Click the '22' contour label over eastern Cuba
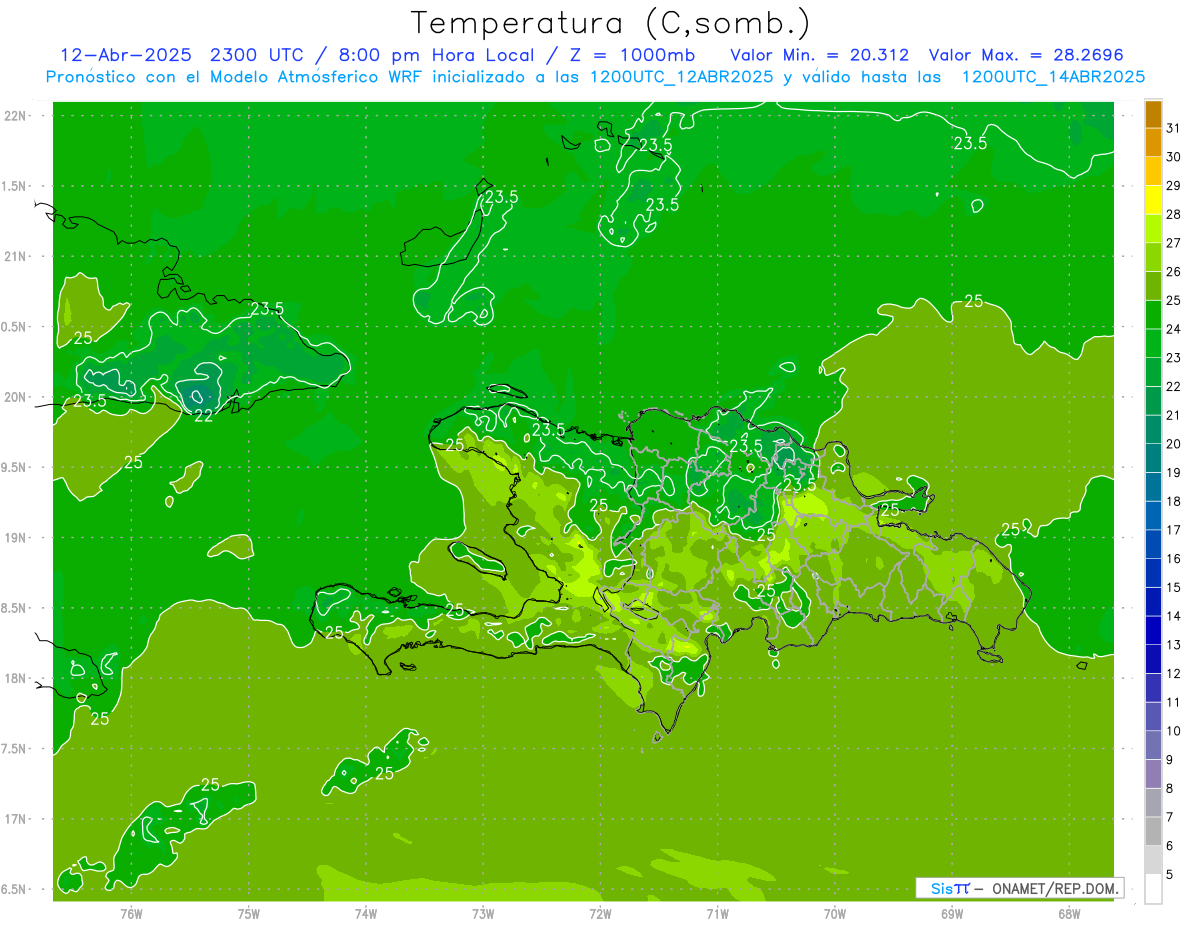Screen dimensions: 1200x927 [x=203, y=416]
